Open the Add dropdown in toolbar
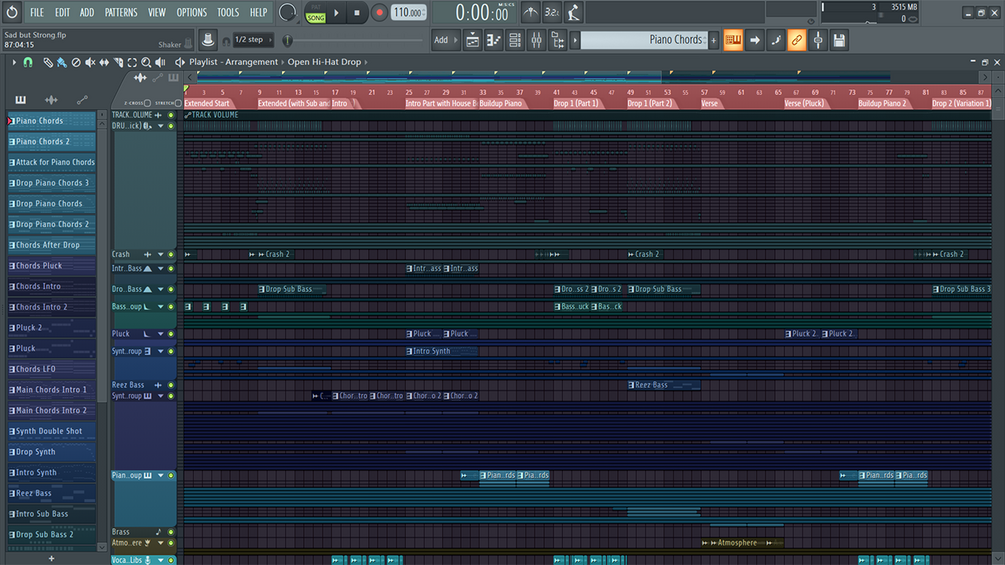This screenshot has height=565, width=1005. [445, 40]
